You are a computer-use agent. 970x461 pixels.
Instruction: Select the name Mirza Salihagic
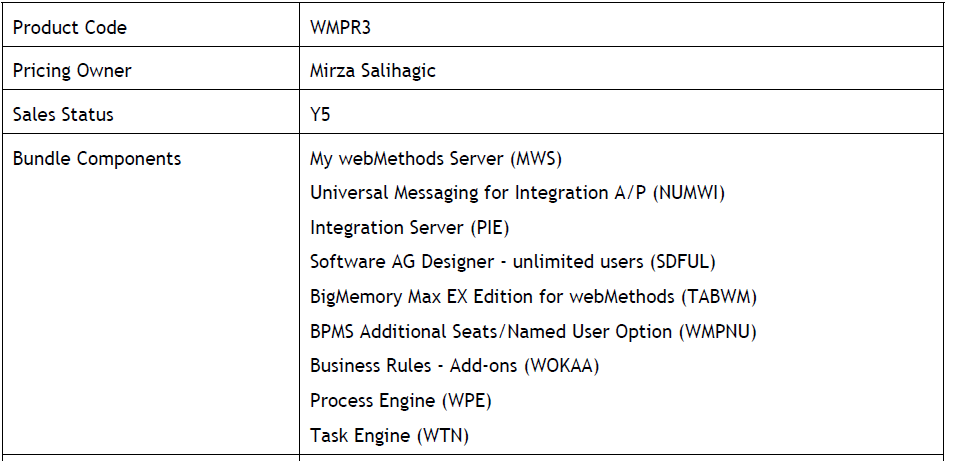[x=372, y=71]
